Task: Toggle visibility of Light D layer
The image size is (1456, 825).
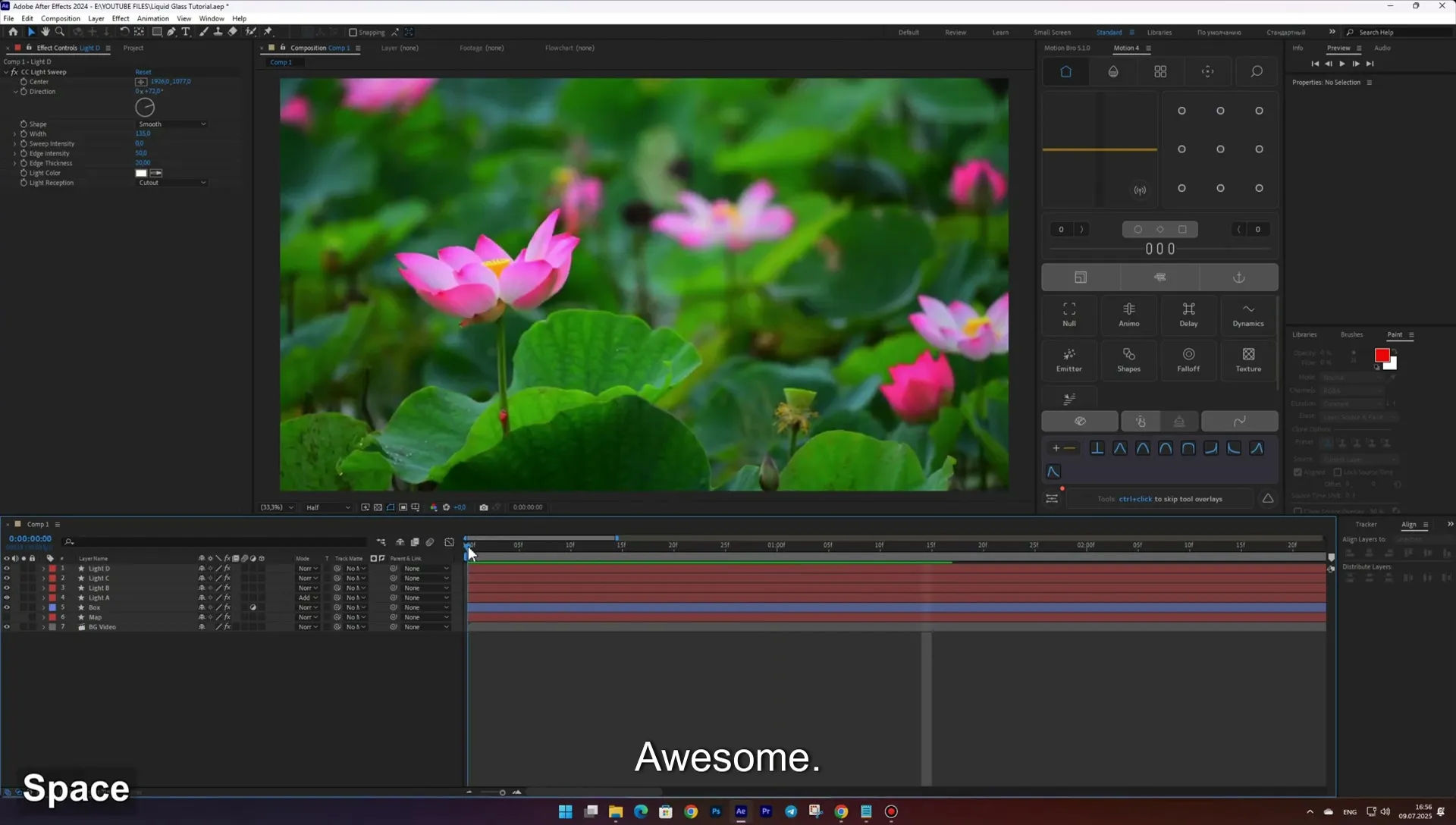Action: 7,569
